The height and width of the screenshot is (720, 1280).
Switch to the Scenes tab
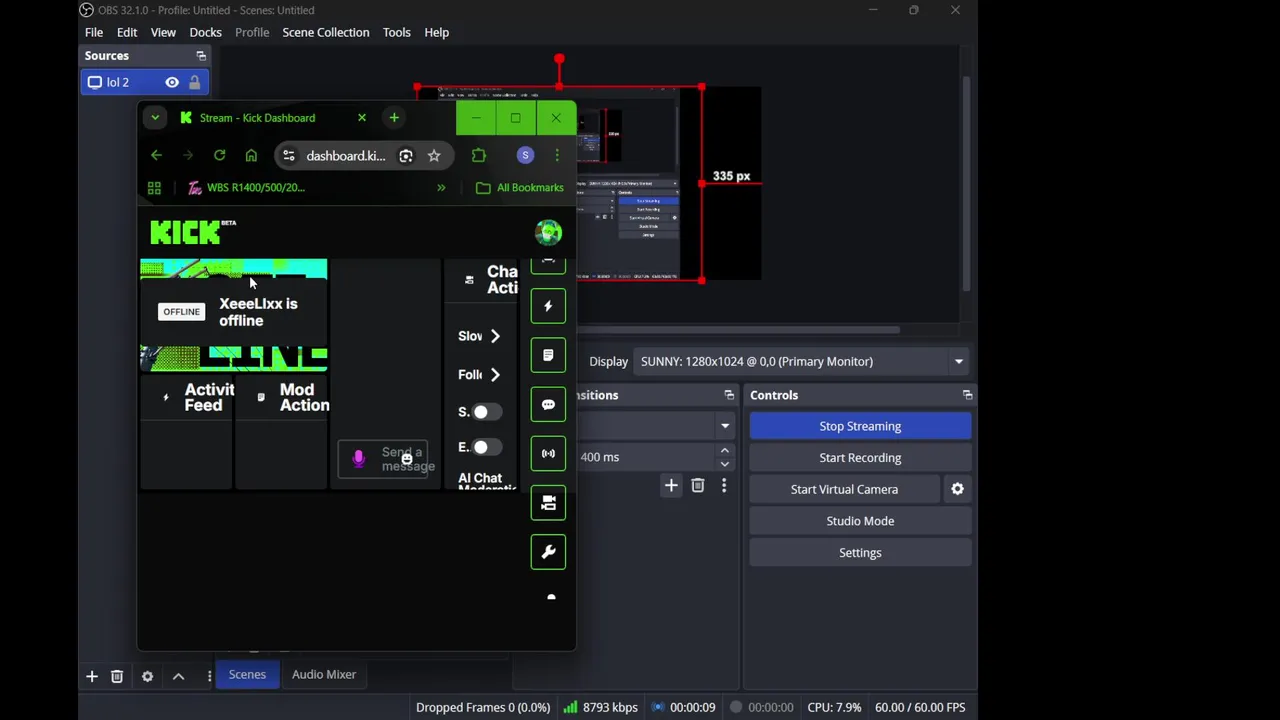click(247, 675)
